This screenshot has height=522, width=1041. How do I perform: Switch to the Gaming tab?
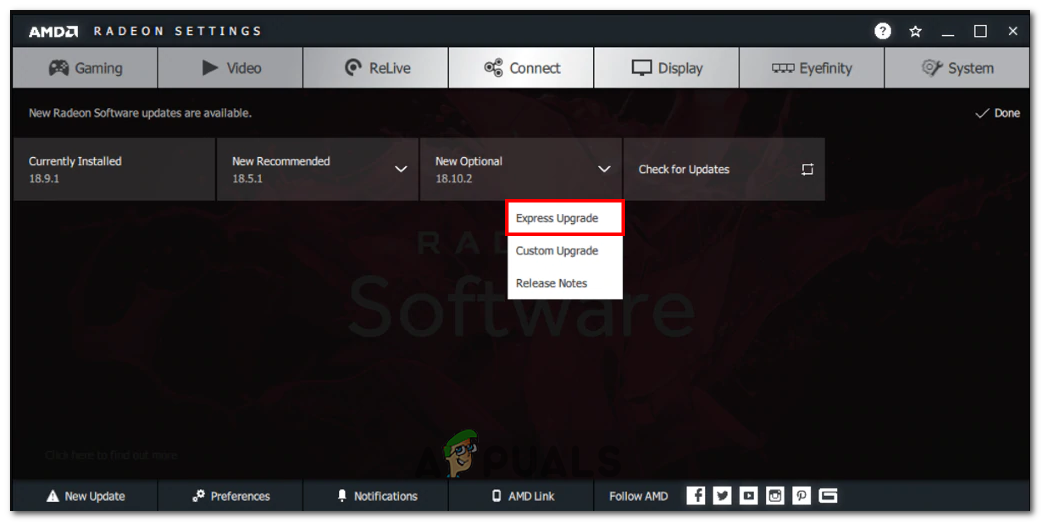pos(85,68)
